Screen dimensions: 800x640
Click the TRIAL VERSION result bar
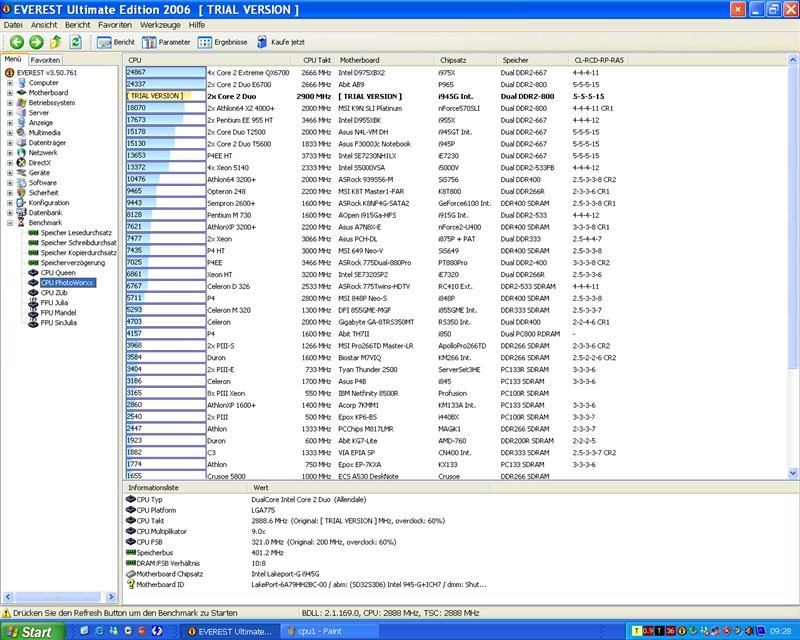(166, 96)
